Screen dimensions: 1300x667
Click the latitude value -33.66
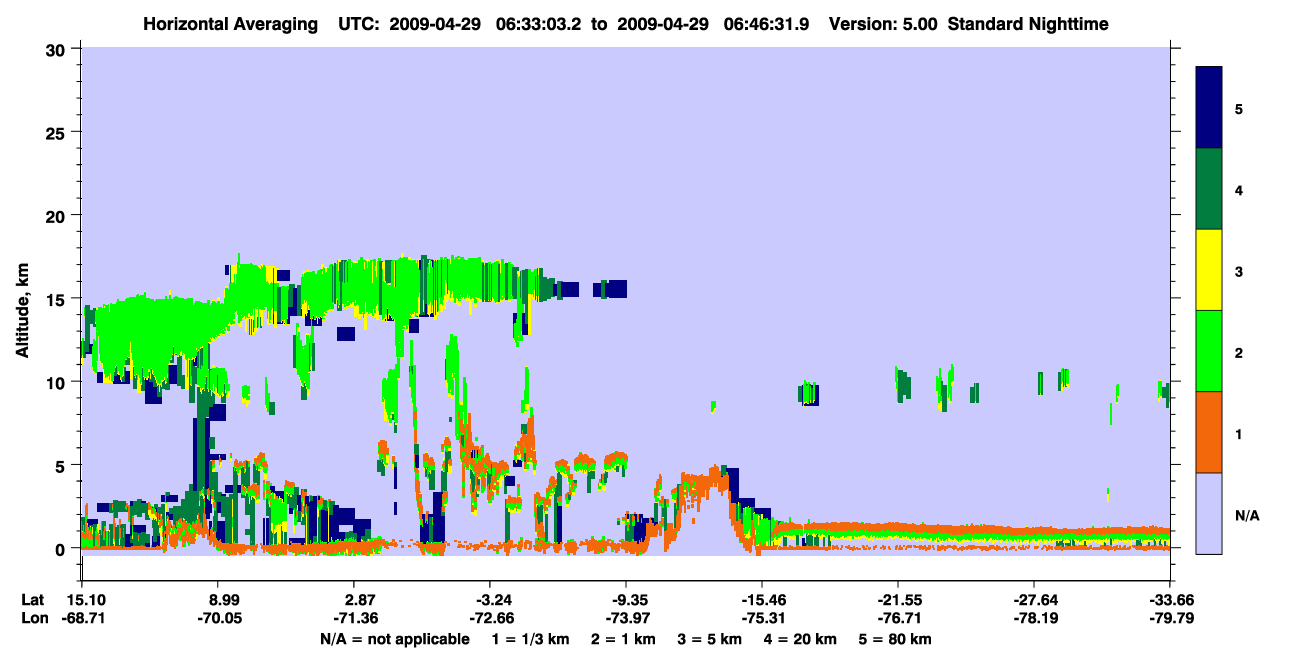1170,600
